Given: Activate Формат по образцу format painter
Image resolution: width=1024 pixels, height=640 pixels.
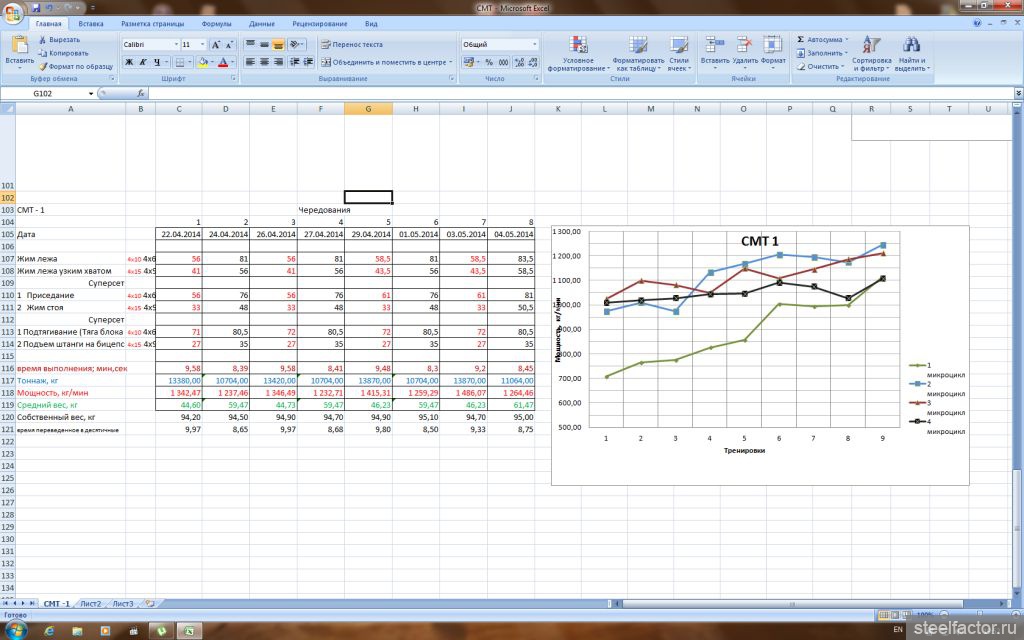Looking at the screenshot, I should click(76, 66).
